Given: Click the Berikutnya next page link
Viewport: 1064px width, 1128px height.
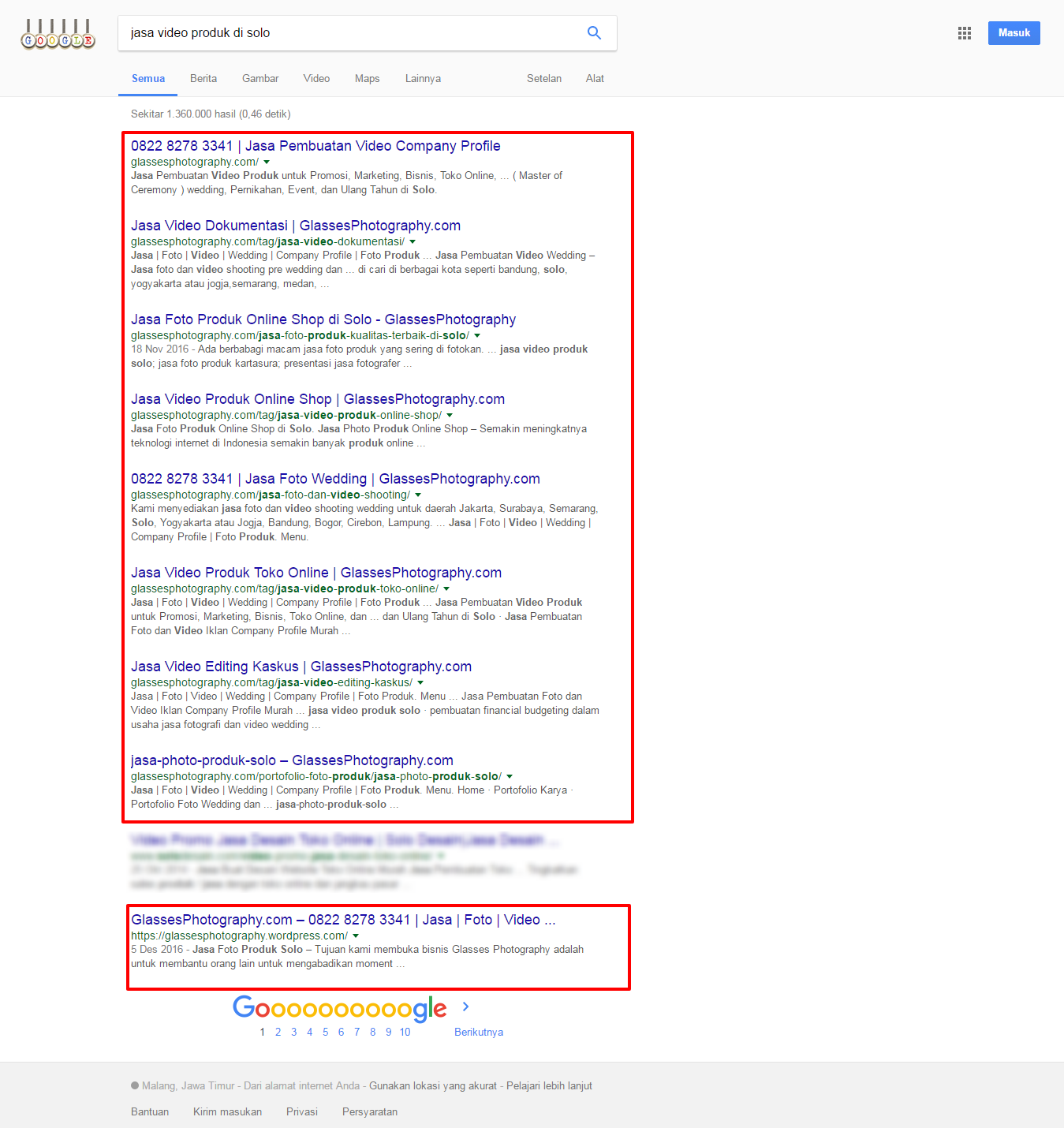Looking at the screenshot, I should (x=479, y=1032).
